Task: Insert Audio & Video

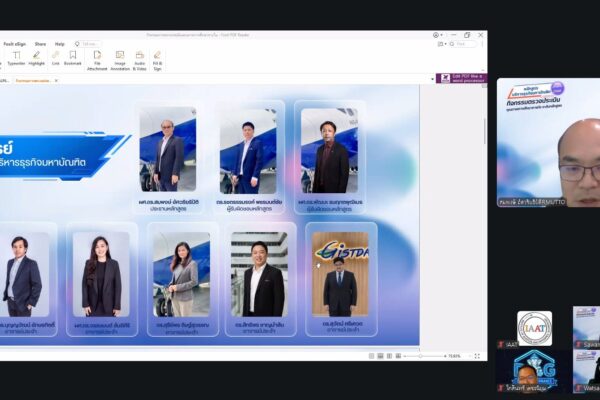Action: point(140,61)
